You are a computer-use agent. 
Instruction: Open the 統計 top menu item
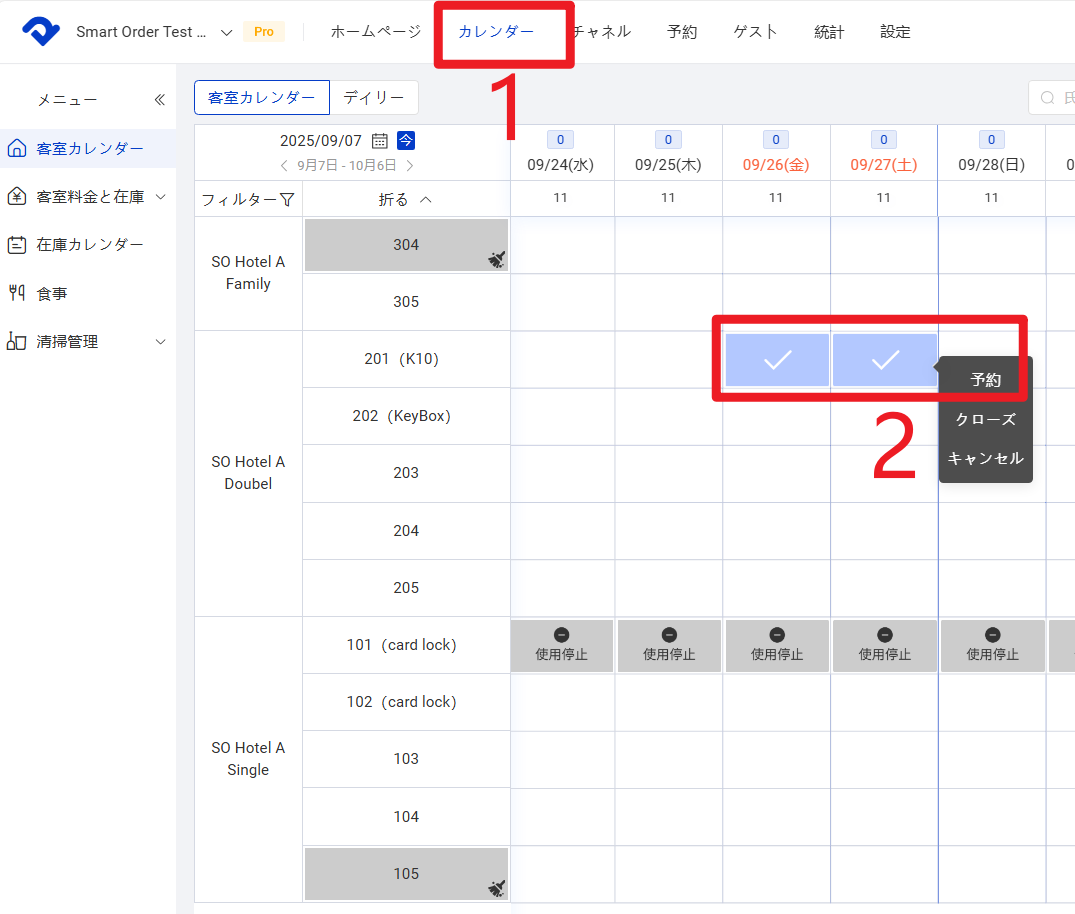(829, 32)
